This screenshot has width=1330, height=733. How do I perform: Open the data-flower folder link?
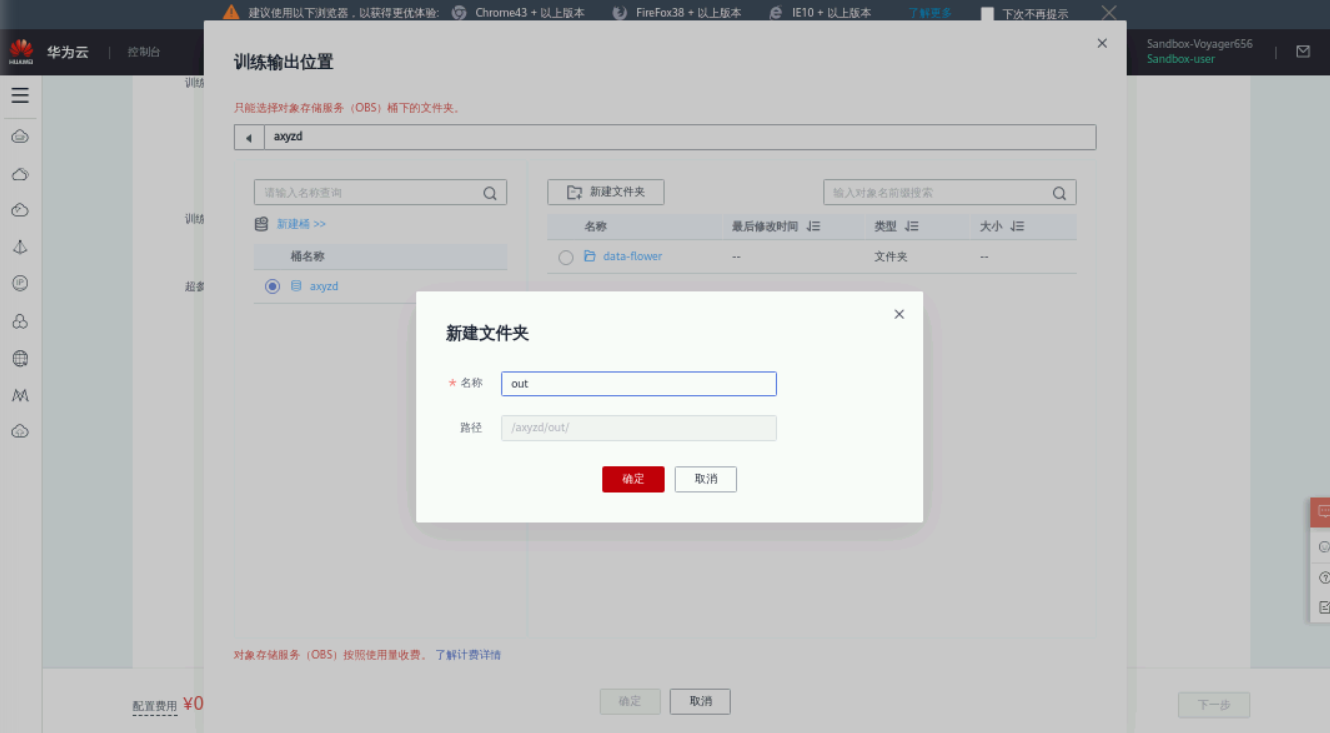[x=633, y=256]
